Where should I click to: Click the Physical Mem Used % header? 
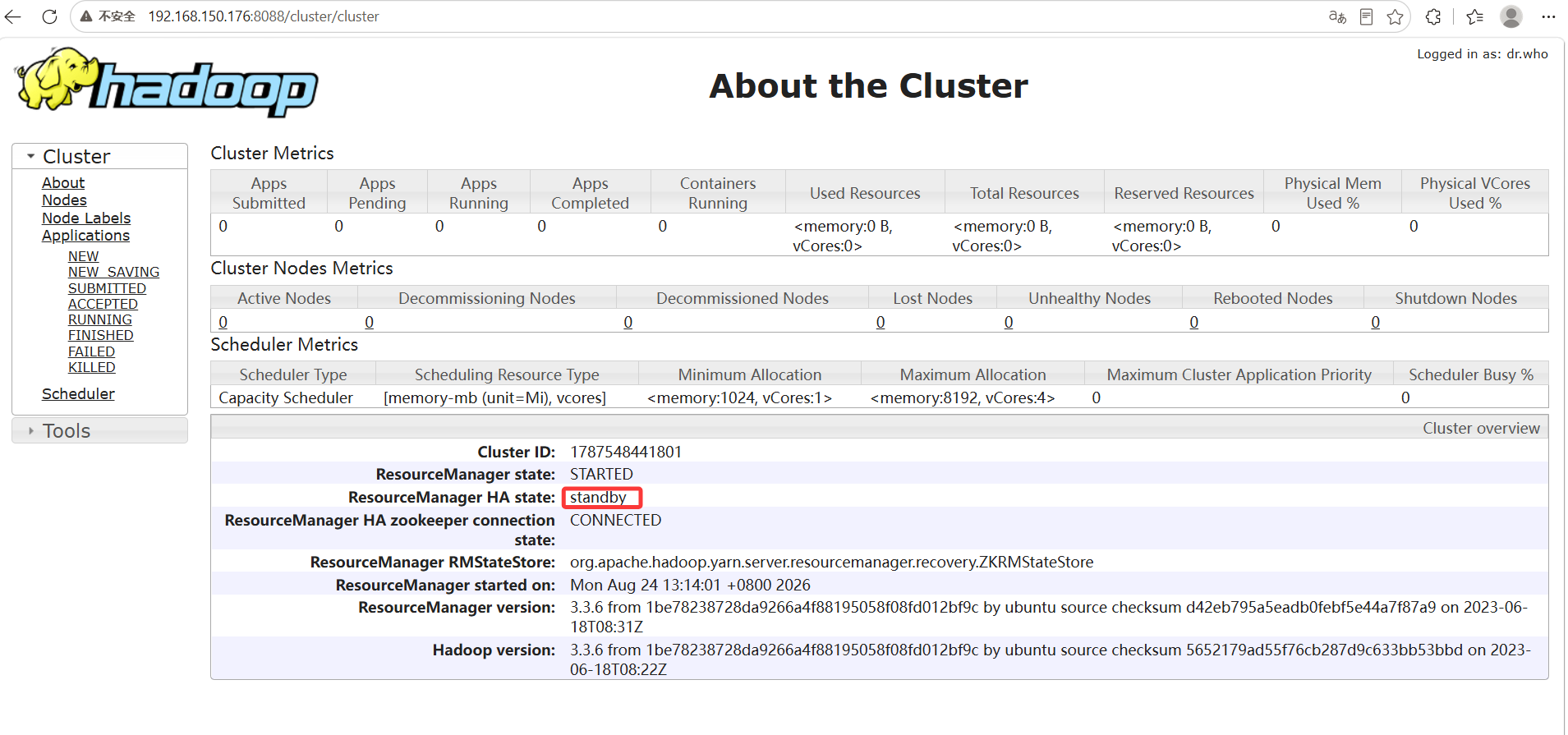[1332, 193]
